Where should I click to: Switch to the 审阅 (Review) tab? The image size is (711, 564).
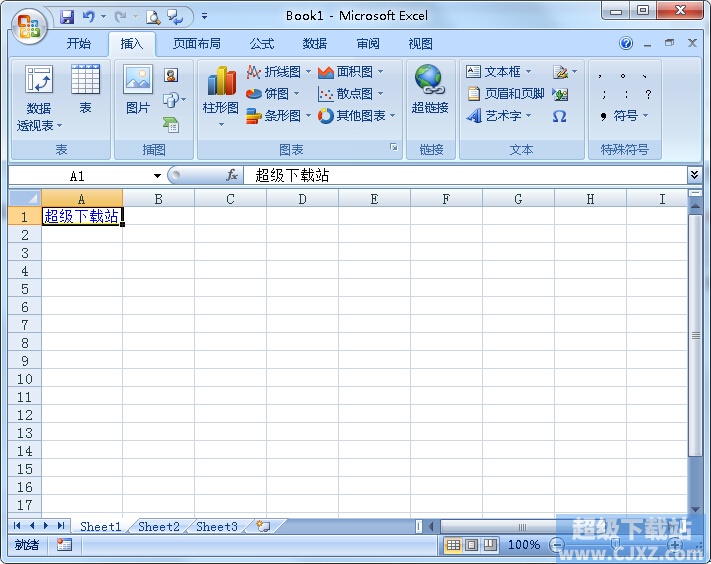[x=368, y=44]
